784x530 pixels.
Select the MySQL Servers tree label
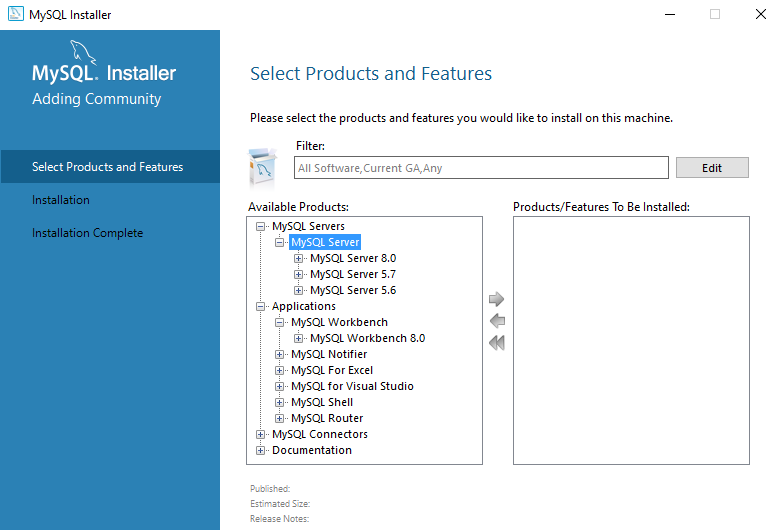point(308,226)
